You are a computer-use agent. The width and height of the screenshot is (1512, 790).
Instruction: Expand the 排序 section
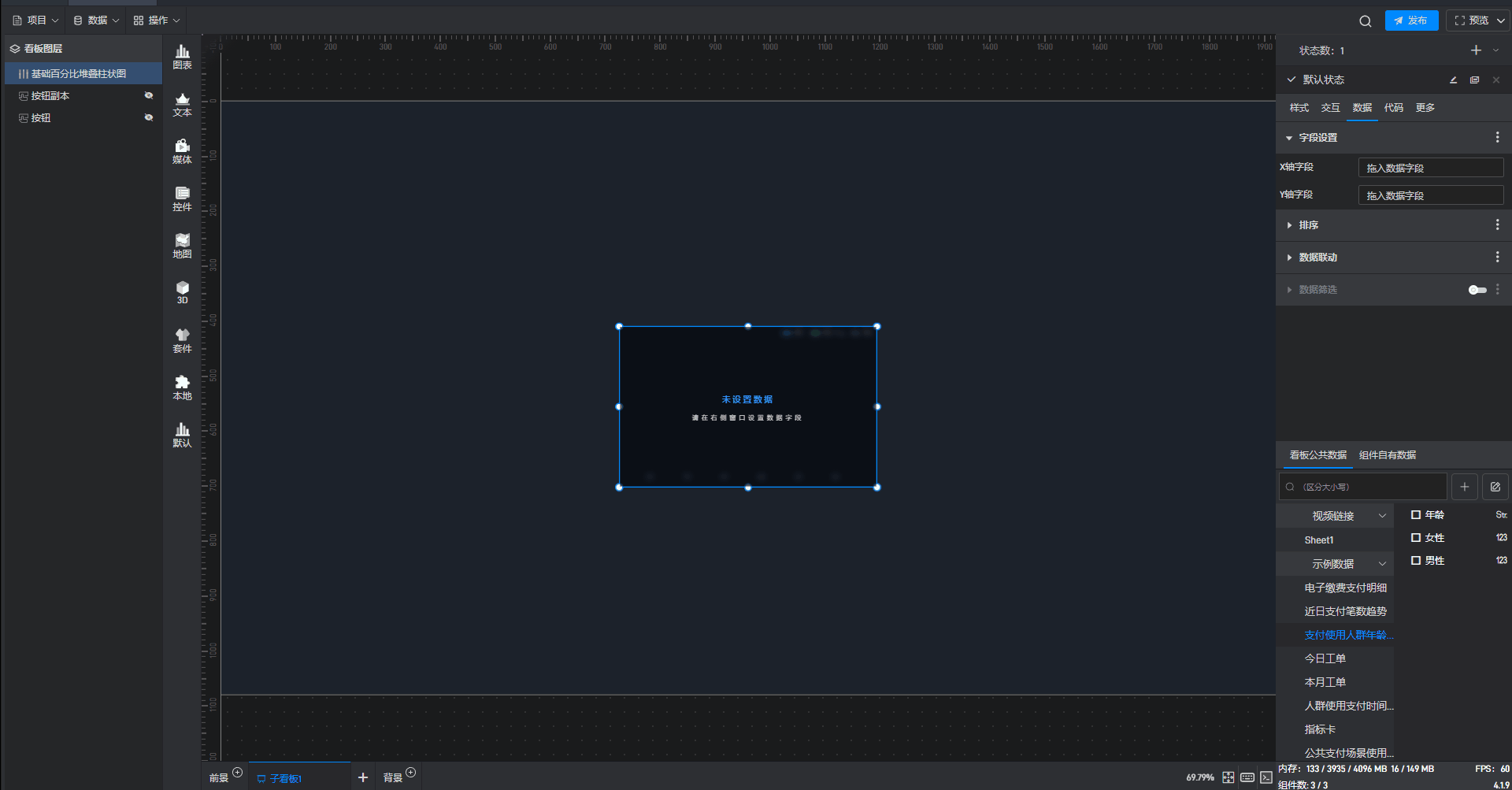coord(1308,225)
